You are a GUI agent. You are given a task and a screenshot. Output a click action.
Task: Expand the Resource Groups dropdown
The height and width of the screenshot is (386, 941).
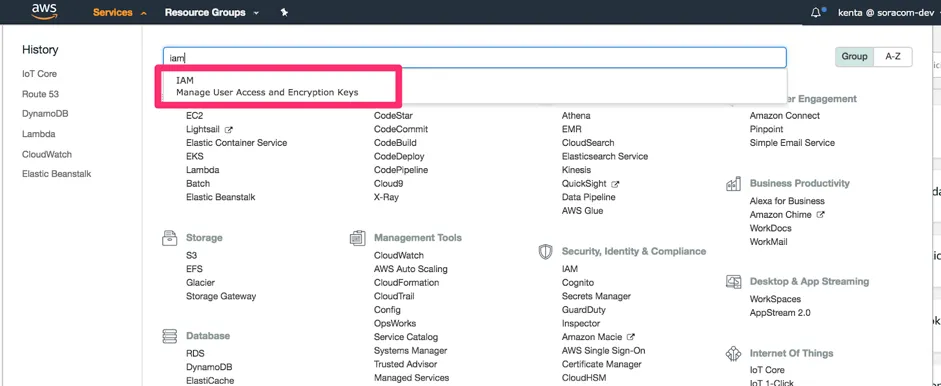(212, 13)
